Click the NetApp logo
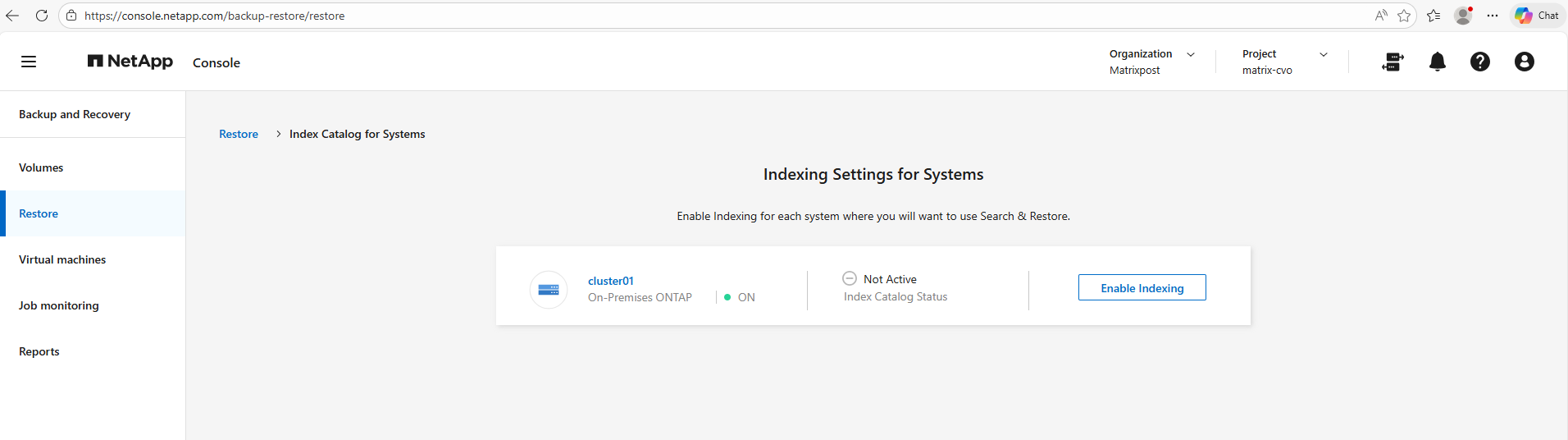 click(130, 62)
